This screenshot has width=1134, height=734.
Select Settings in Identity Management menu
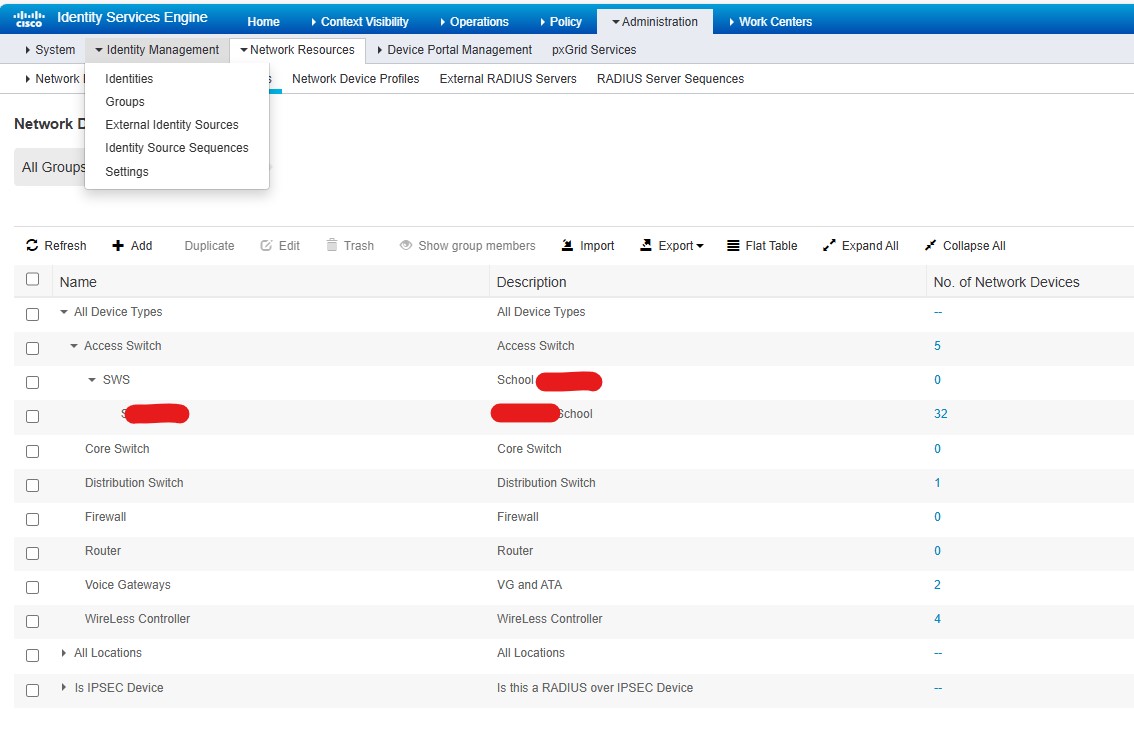127,171
